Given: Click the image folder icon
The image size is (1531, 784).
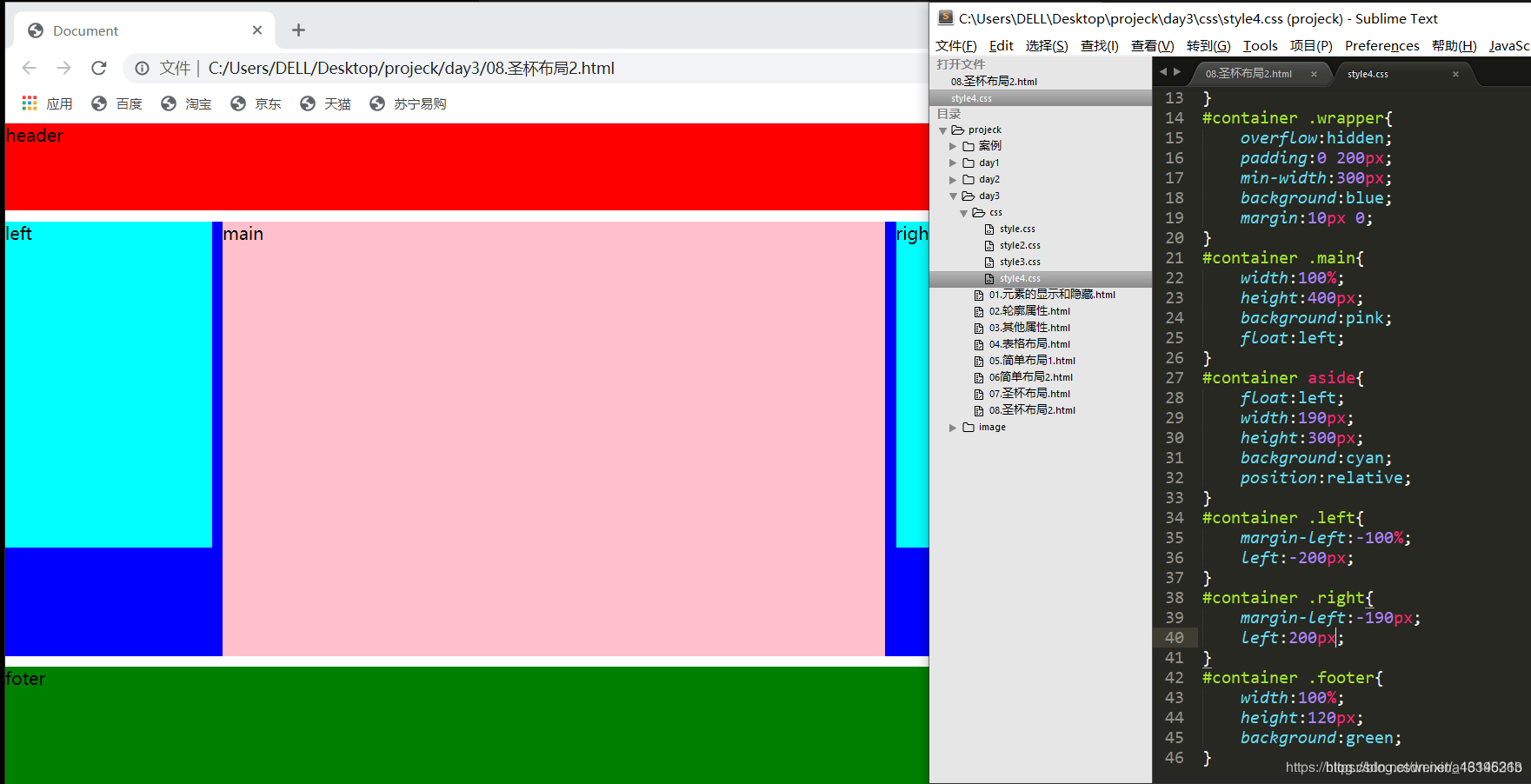Looking at the screenshot, I should [968, 427].
